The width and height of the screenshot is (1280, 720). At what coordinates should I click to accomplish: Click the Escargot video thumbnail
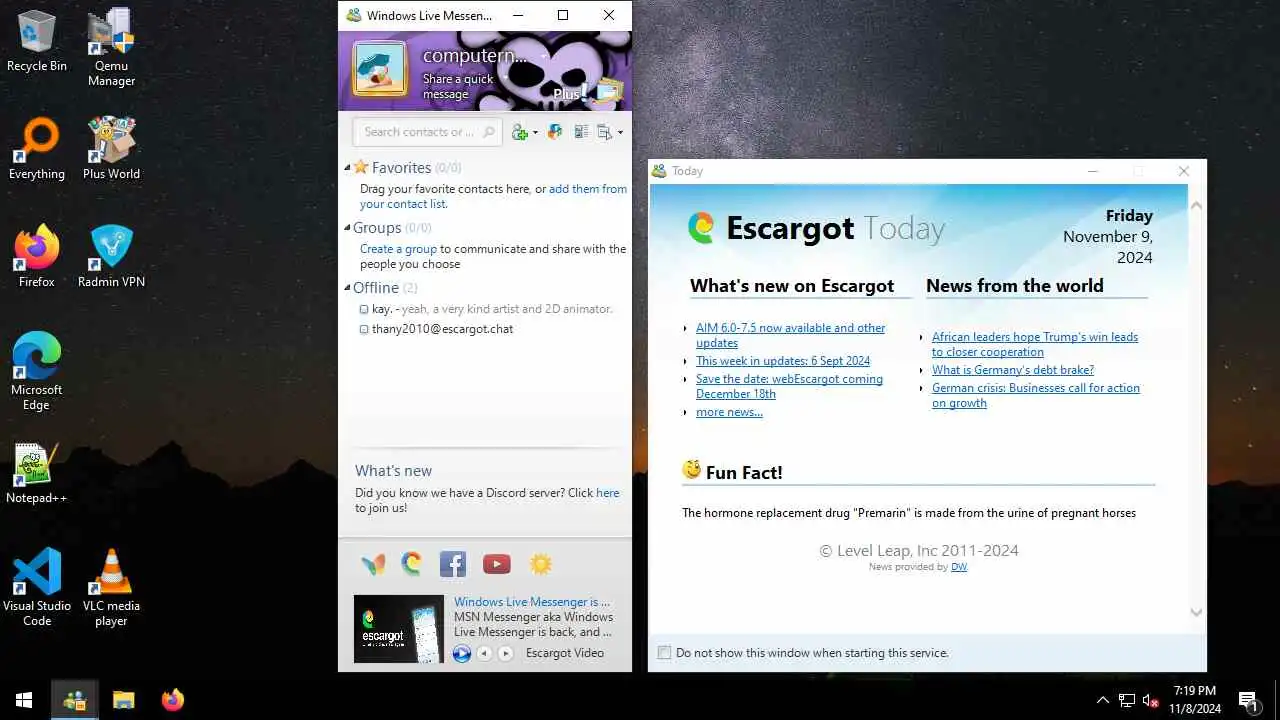pyautogui.click(x=399, y=629)
